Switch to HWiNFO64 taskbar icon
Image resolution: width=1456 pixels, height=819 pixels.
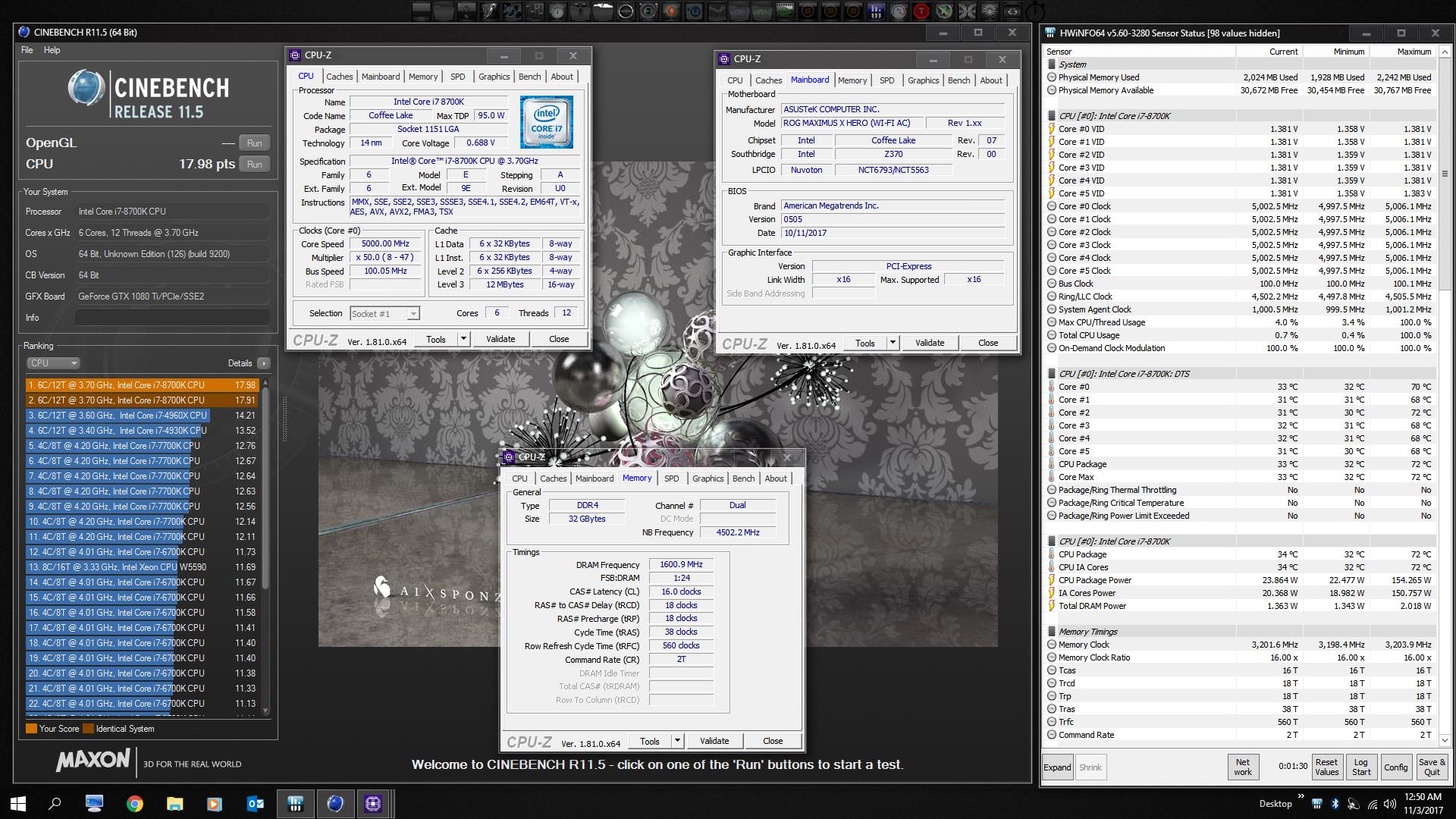pyautogui.click(x=296, y=804)
